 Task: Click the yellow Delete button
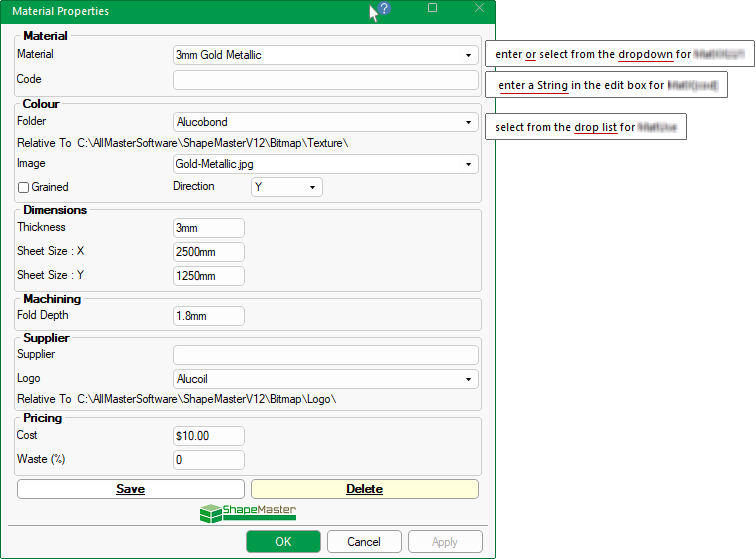[x=364, y=489]
